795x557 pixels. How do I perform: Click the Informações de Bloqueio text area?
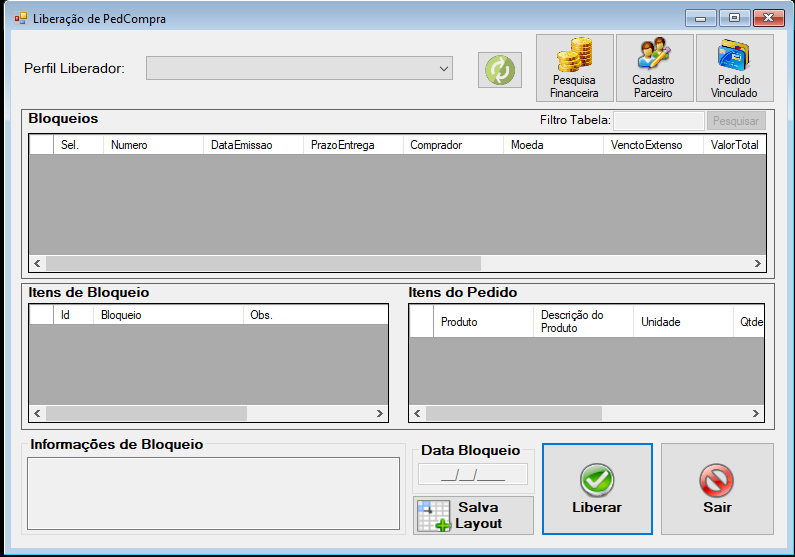pyautogui.click(x=213, y=494)
